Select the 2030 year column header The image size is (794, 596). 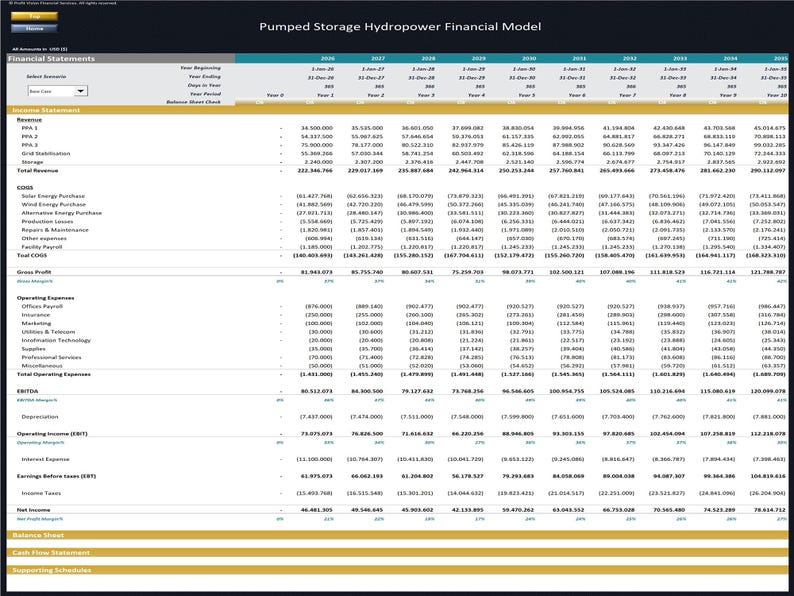coord(529,59)
